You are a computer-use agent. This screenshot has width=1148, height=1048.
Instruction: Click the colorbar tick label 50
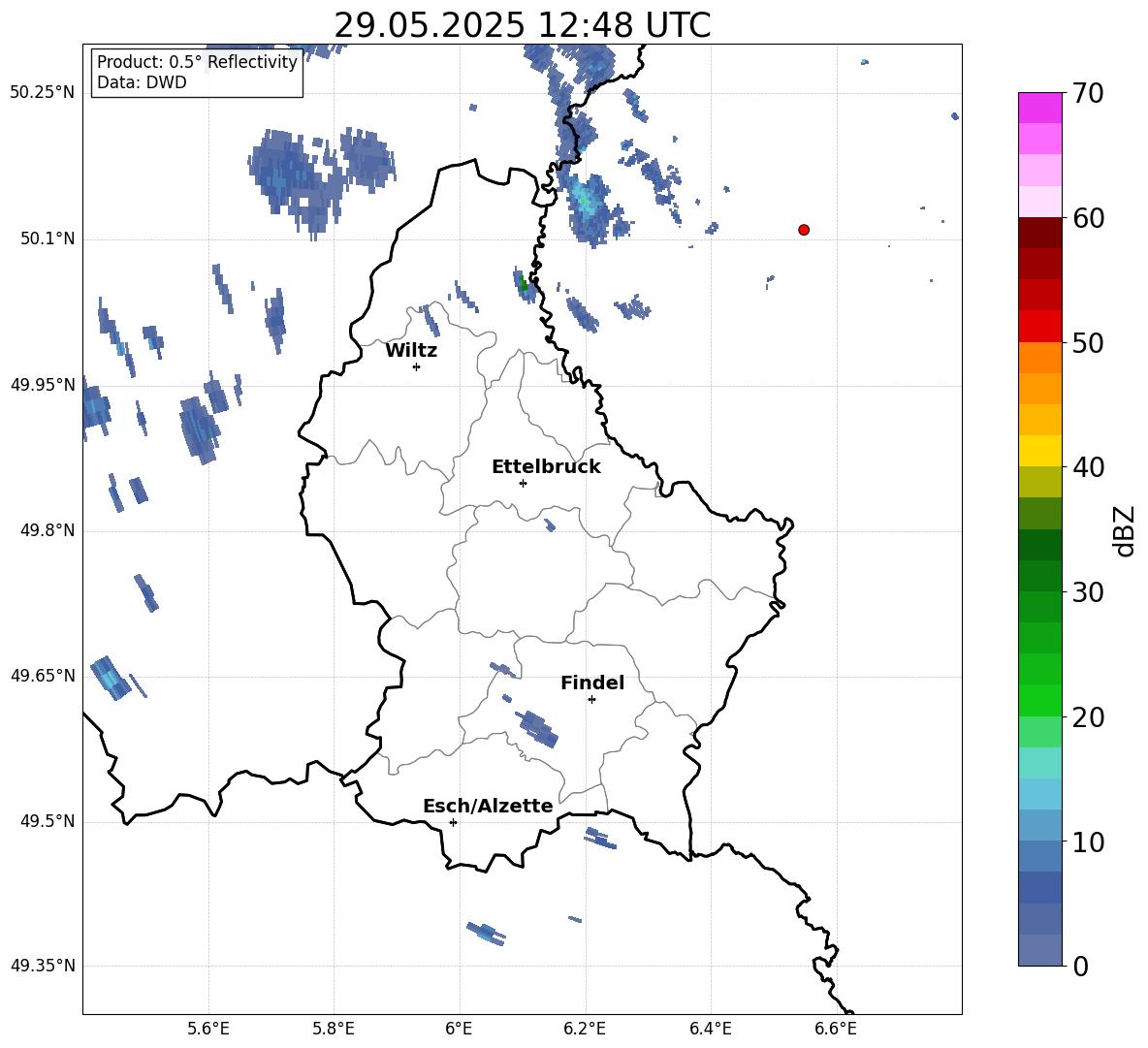(1087, 342)
